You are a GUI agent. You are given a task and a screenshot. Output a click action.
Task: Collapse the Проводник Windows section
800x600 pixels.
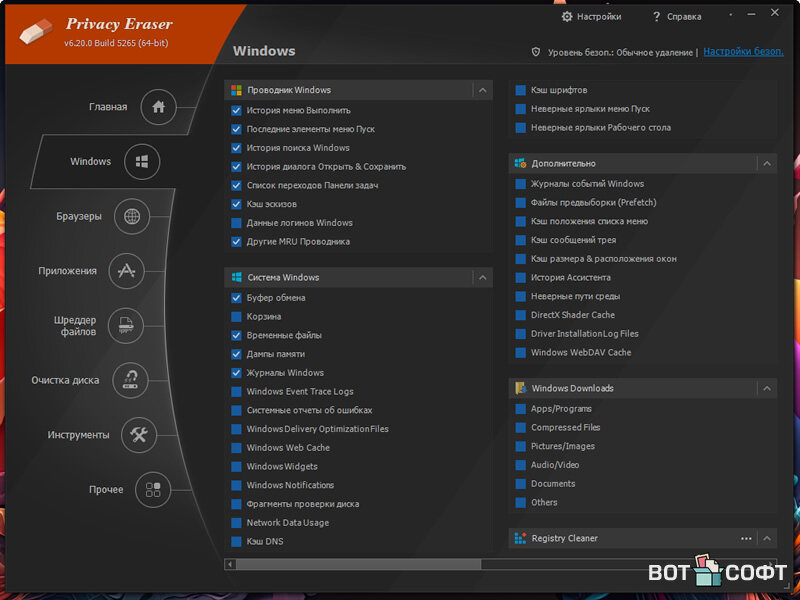click(483, 90)
